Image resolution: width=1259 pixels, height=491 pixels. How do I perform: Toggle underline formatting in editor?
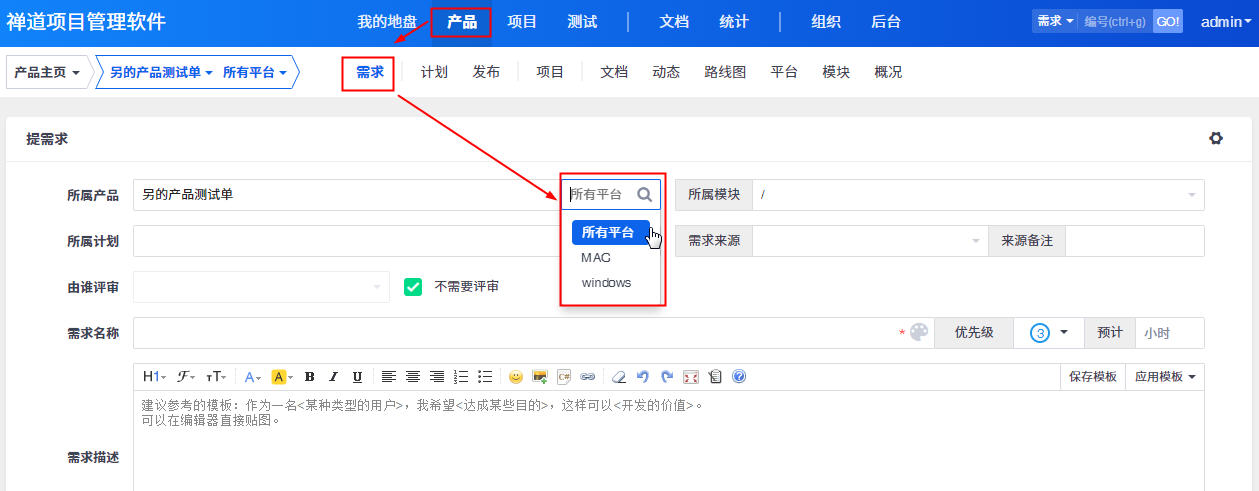click(357, 377)
